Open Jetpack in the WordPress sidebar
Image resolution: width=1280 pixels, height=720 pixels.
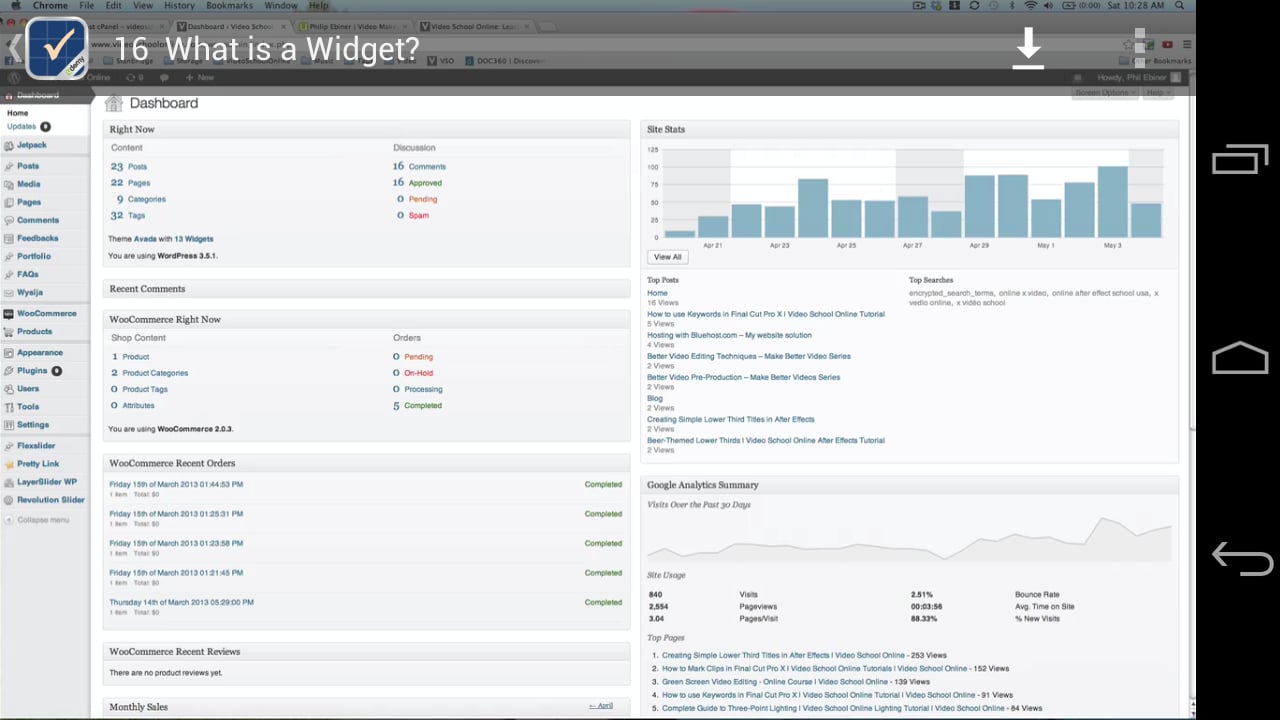click(x=32, y=145)
